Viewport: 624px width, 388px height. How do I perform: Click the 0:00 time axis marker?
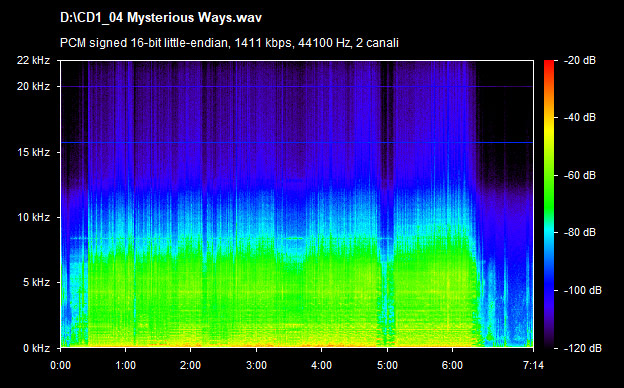[60, 365]
